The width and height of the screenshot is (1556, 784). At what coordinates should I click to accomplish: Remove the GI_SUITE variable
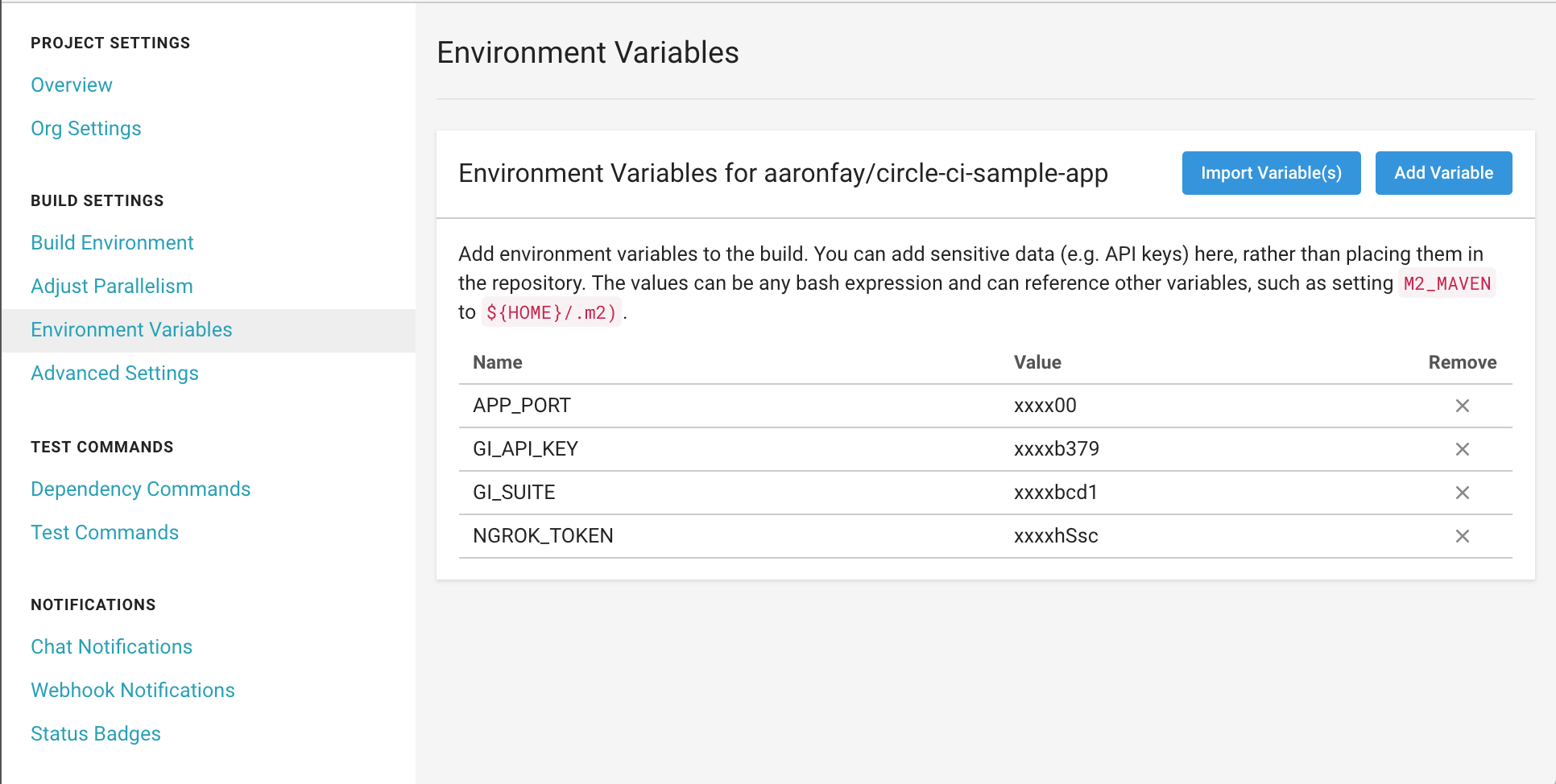tap(1463, 493)
